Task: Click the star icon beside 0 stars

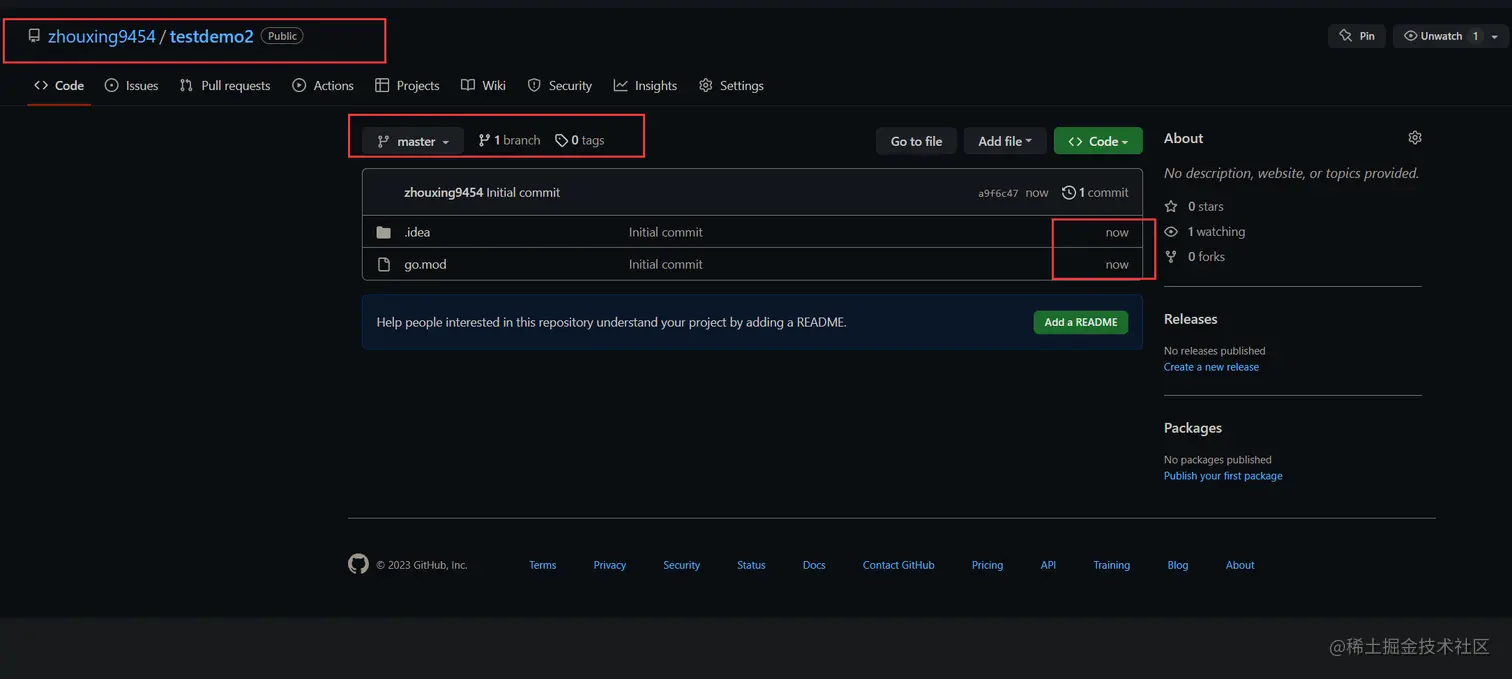Action: coord(1171,206)
